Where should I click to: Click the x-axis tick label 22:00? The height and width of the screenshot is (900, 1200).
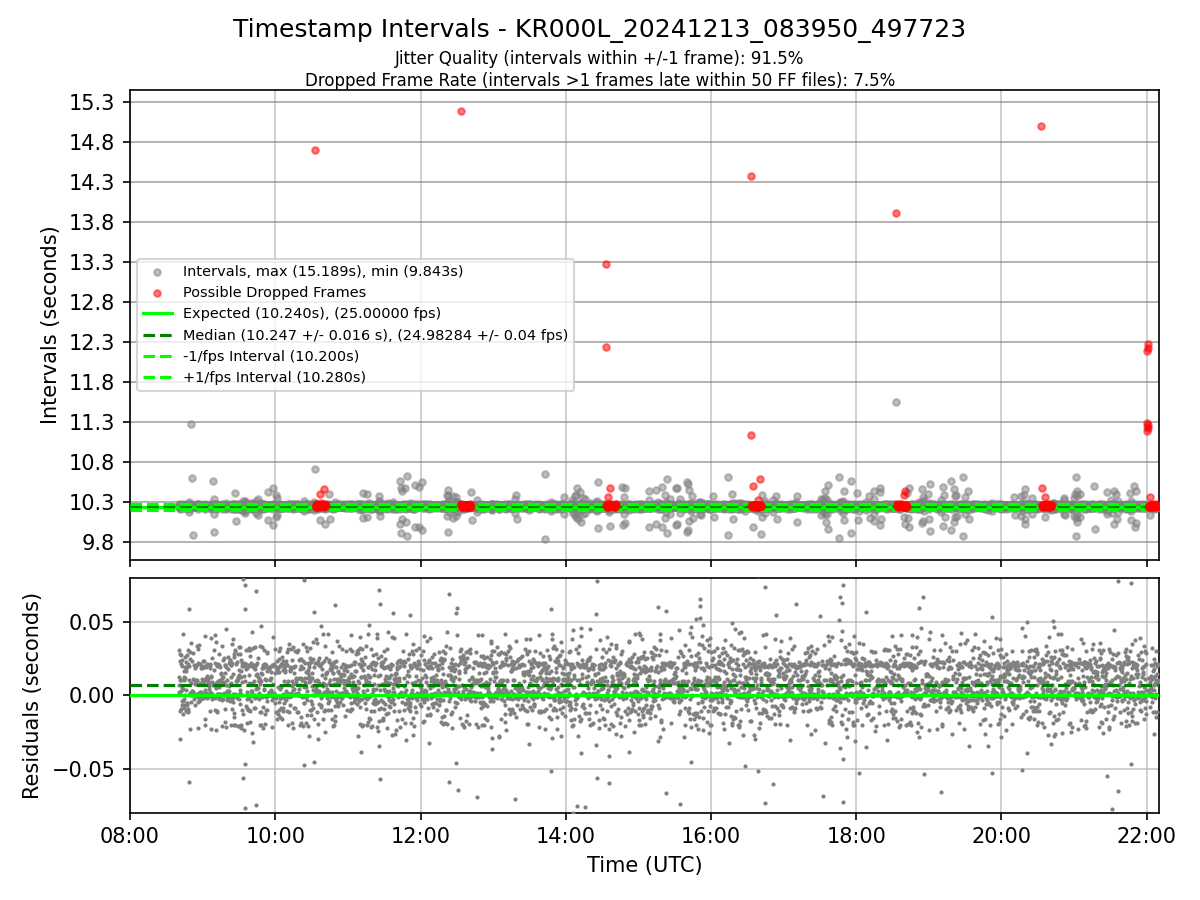(x=1147, y=835)
